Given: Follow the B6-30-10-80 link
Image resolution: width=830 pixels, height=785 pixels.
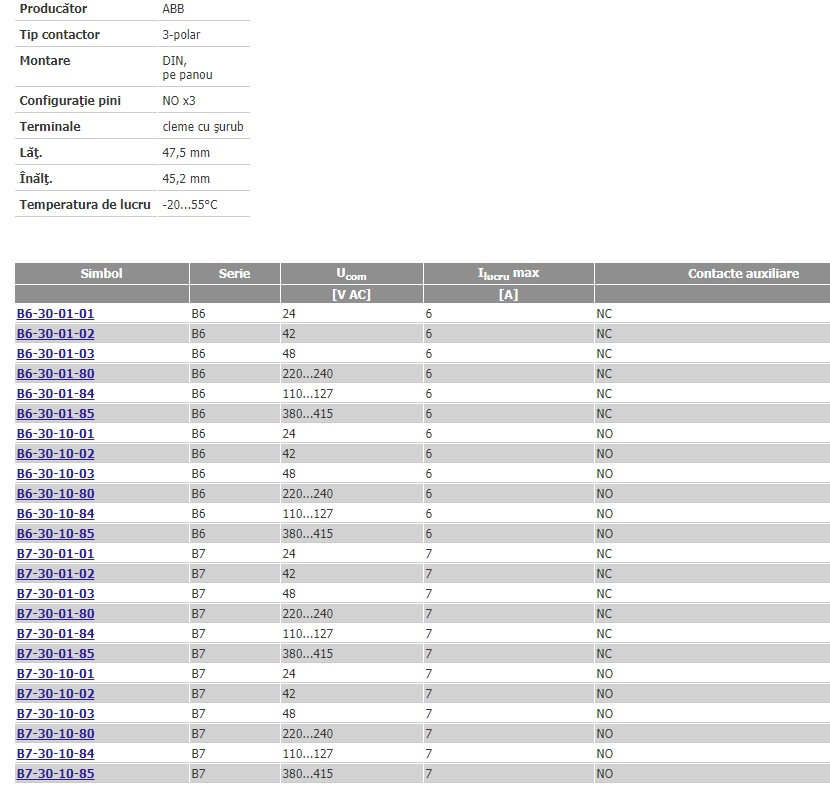Looking at the screenshot, I should 56,494.
